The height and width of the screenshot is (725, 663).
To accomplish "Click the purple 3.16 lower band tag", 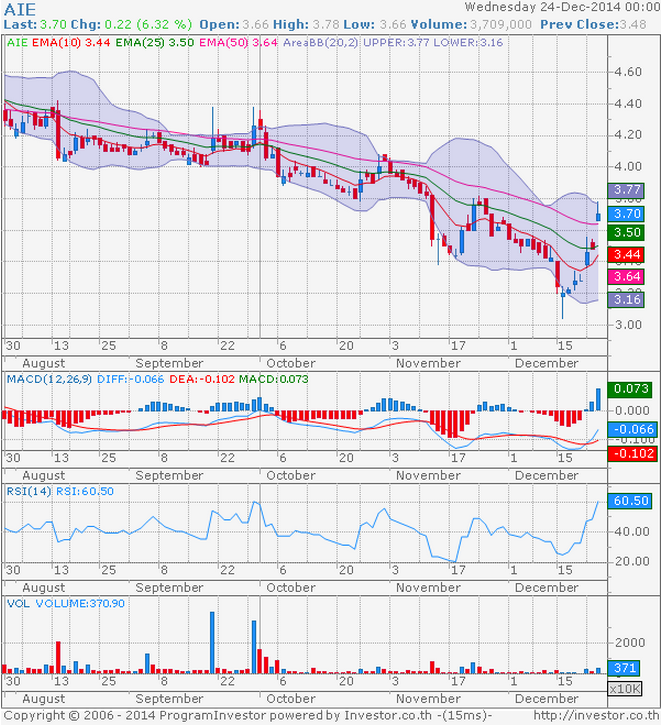I will click(626, 300).
